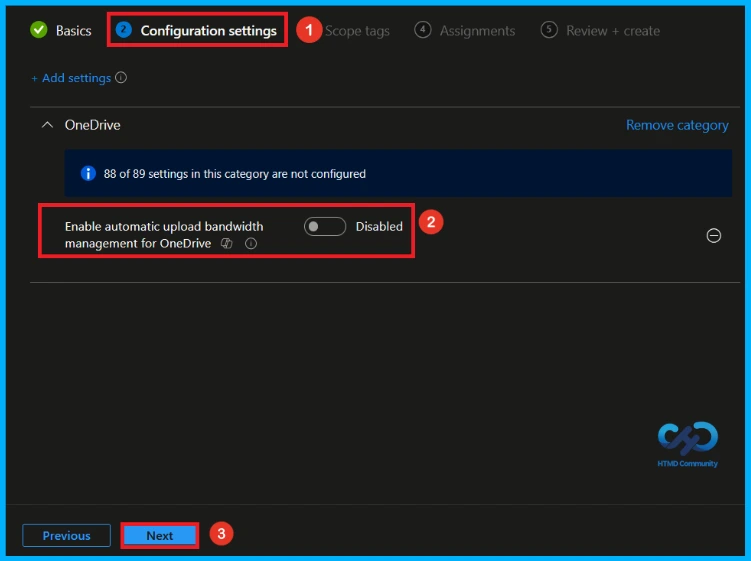Collapse the OneDrive category chevron

pyautogui.click(x=47, y=125)
